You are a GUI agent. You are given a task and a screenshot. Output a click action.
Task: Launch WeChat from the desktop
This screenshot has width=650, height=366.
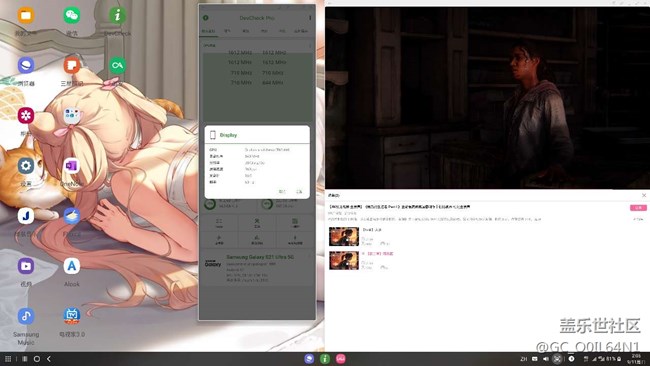pos(72,15)
